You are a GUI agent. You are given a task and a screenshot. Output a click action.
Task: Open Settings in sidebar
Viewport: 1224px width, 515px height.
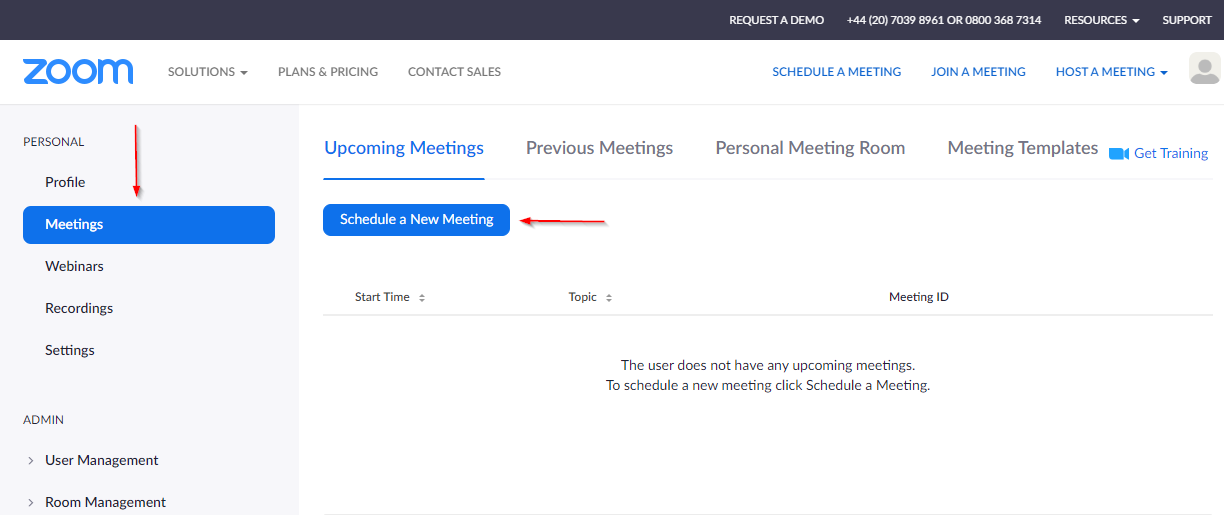click(x=70, y=350)
